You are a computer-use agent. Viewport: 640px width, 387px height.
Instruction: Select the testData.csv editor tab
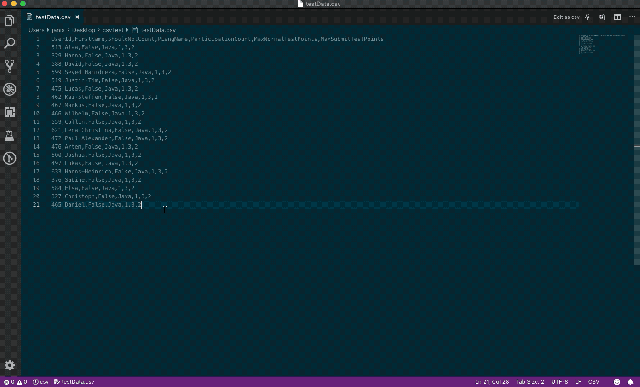coord(49,17)
